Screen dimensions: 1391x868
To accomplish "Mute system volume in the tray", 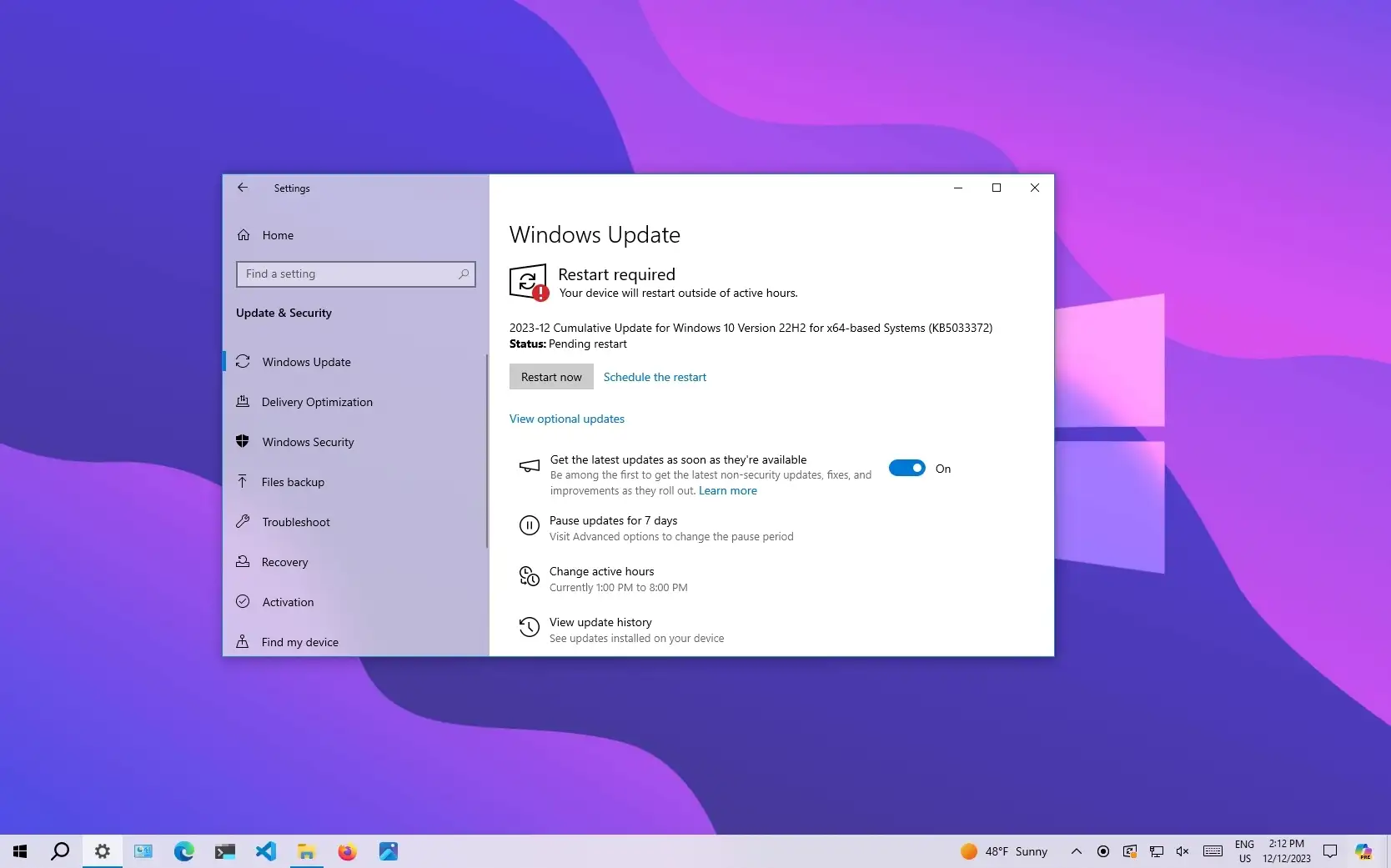I will 1183,851.
